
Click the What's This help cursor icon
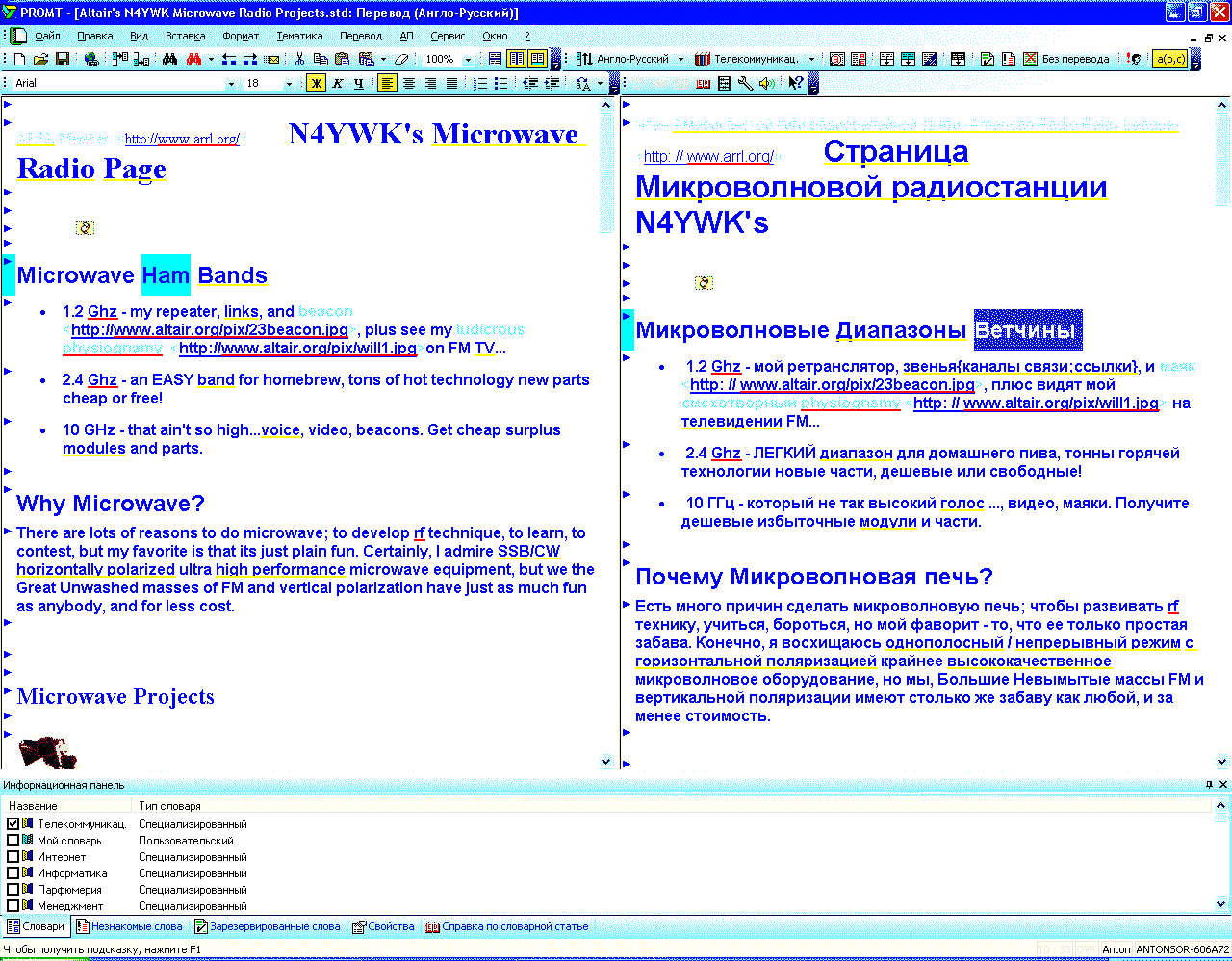pos(796,83)
